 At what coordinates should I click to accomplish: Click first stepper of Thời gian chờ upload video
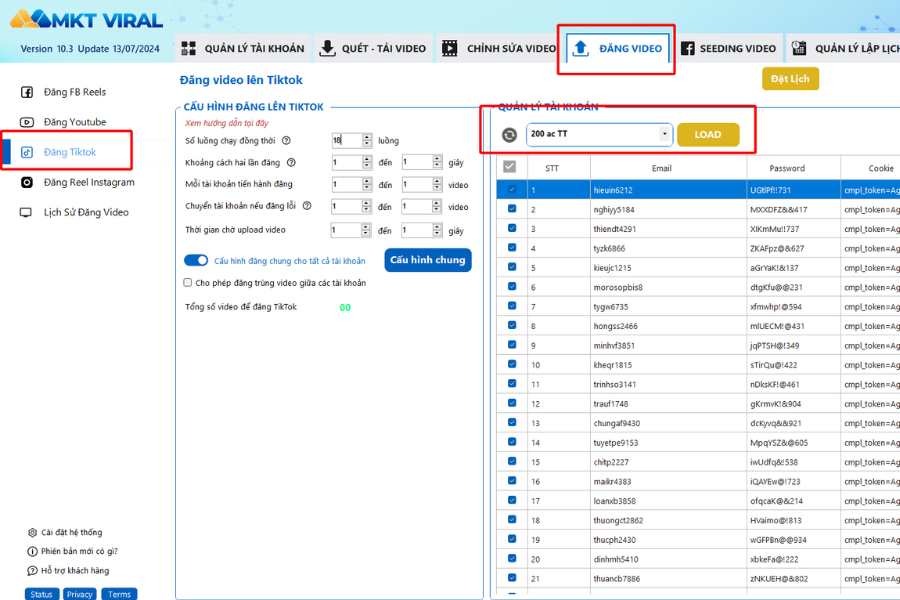point(366,230)
